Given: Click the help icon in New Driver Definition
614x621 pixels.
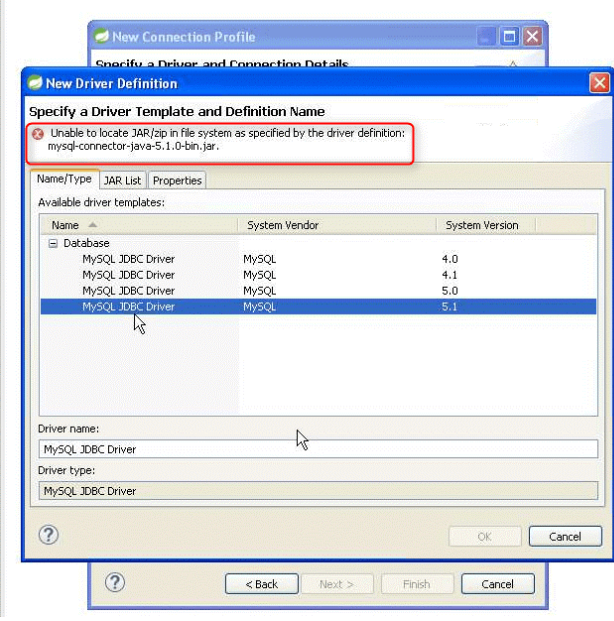Looking at the screenshot, I should [x=49, y=535].
